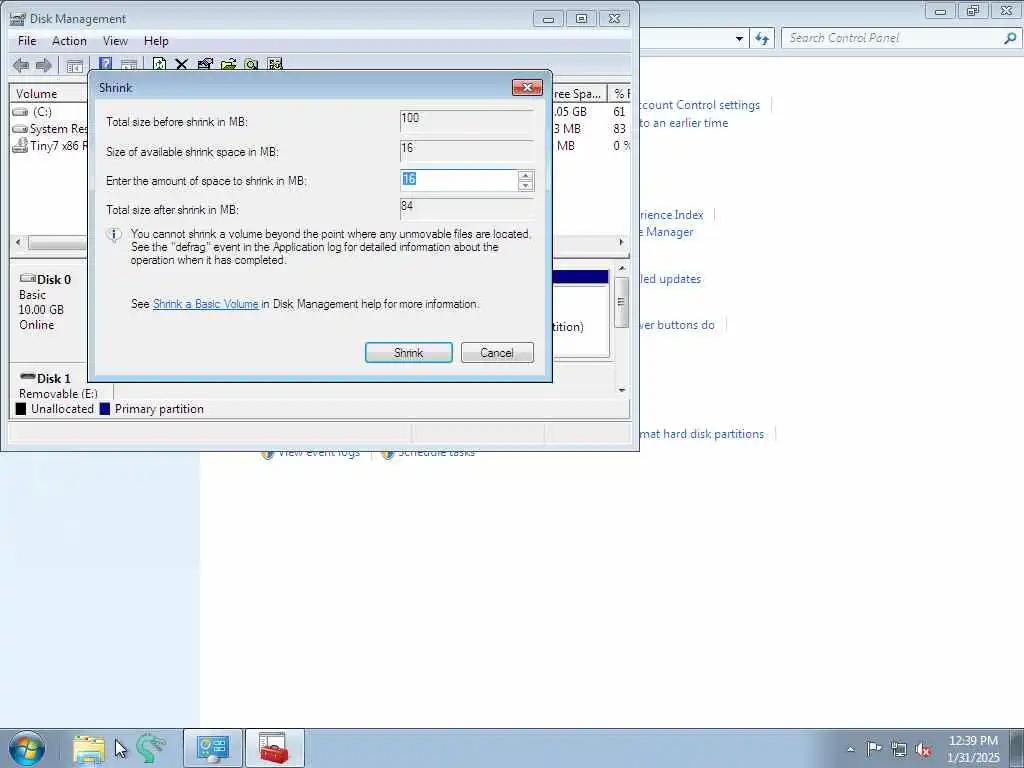Click the 'rience Index' link in Control Panel

tap(671, 214)
